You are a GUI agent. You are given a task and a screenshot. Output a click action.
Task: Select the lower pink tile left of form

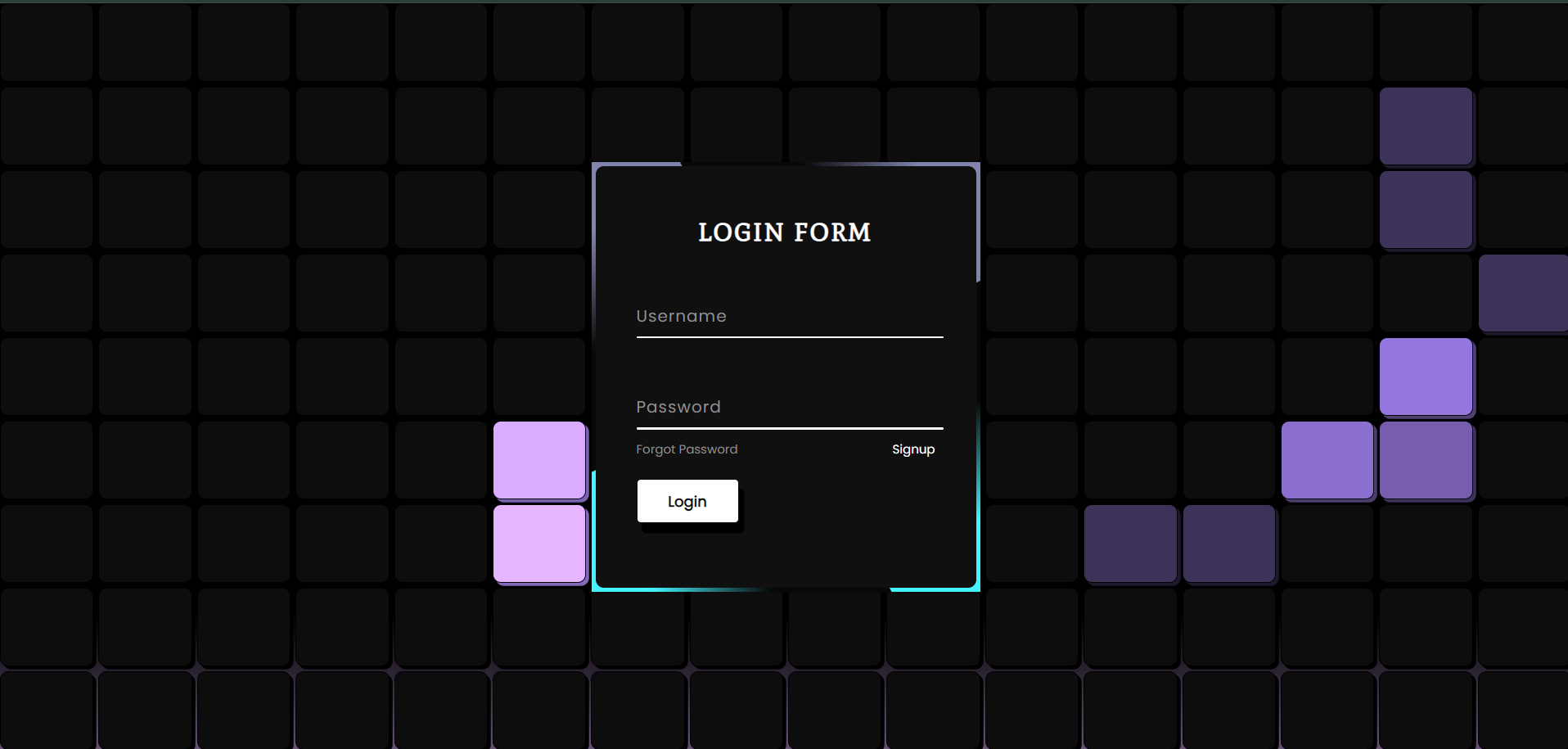coord(539,543)
